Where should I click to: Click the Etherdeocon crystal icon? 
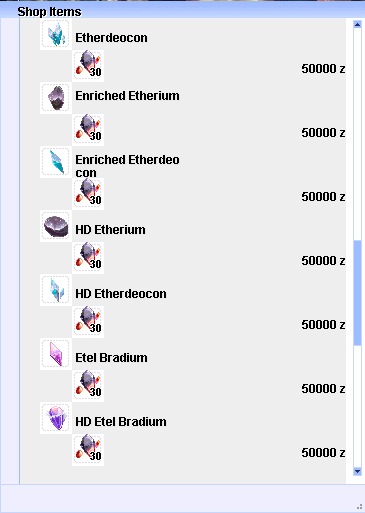pyautogui.click(x=56, y=34)
